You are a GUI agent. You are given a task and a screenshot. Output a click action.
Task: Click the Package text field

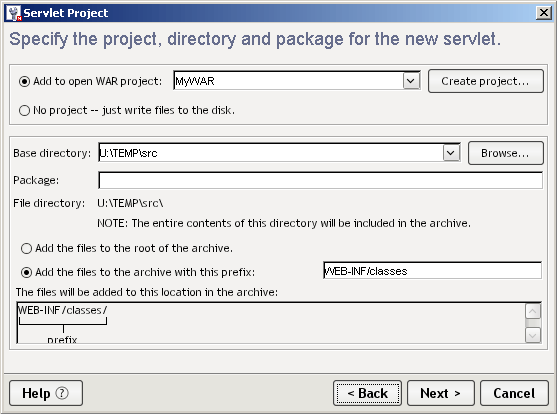tap(320, 180)
